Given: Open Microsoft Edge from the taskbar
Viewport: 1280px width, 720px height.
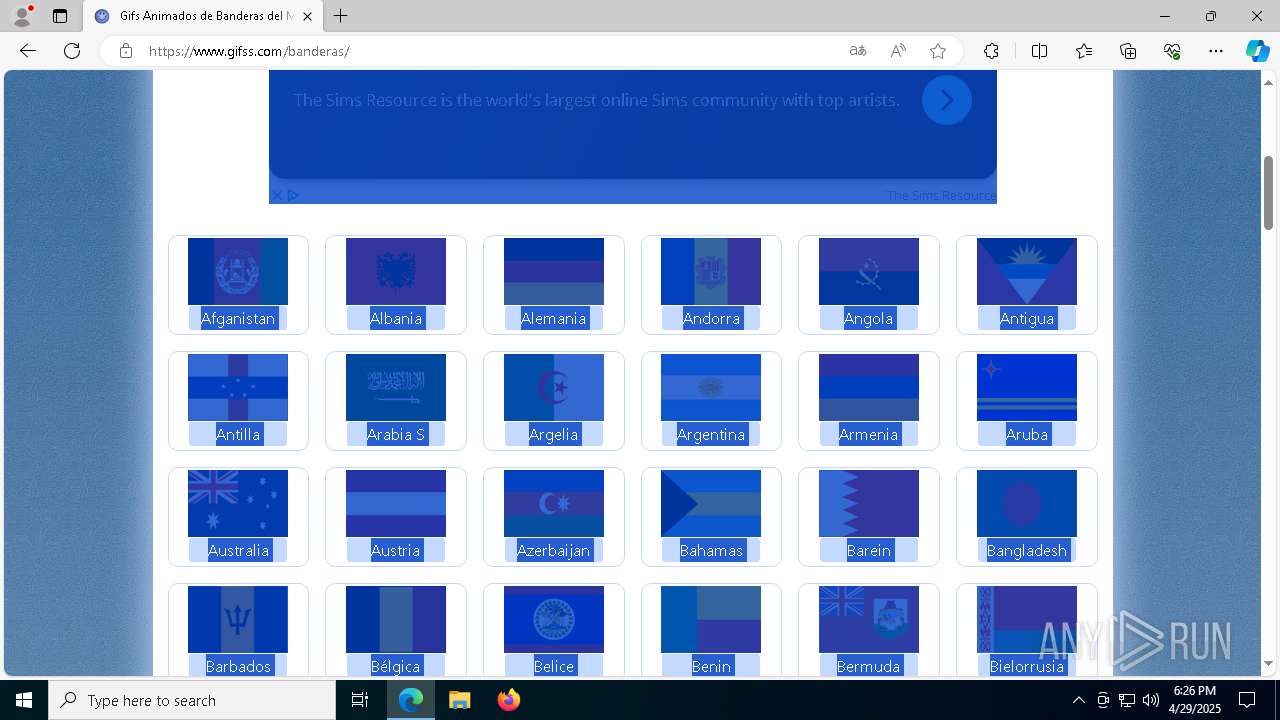Looking at the screenshot, I should tap(411, 700).
